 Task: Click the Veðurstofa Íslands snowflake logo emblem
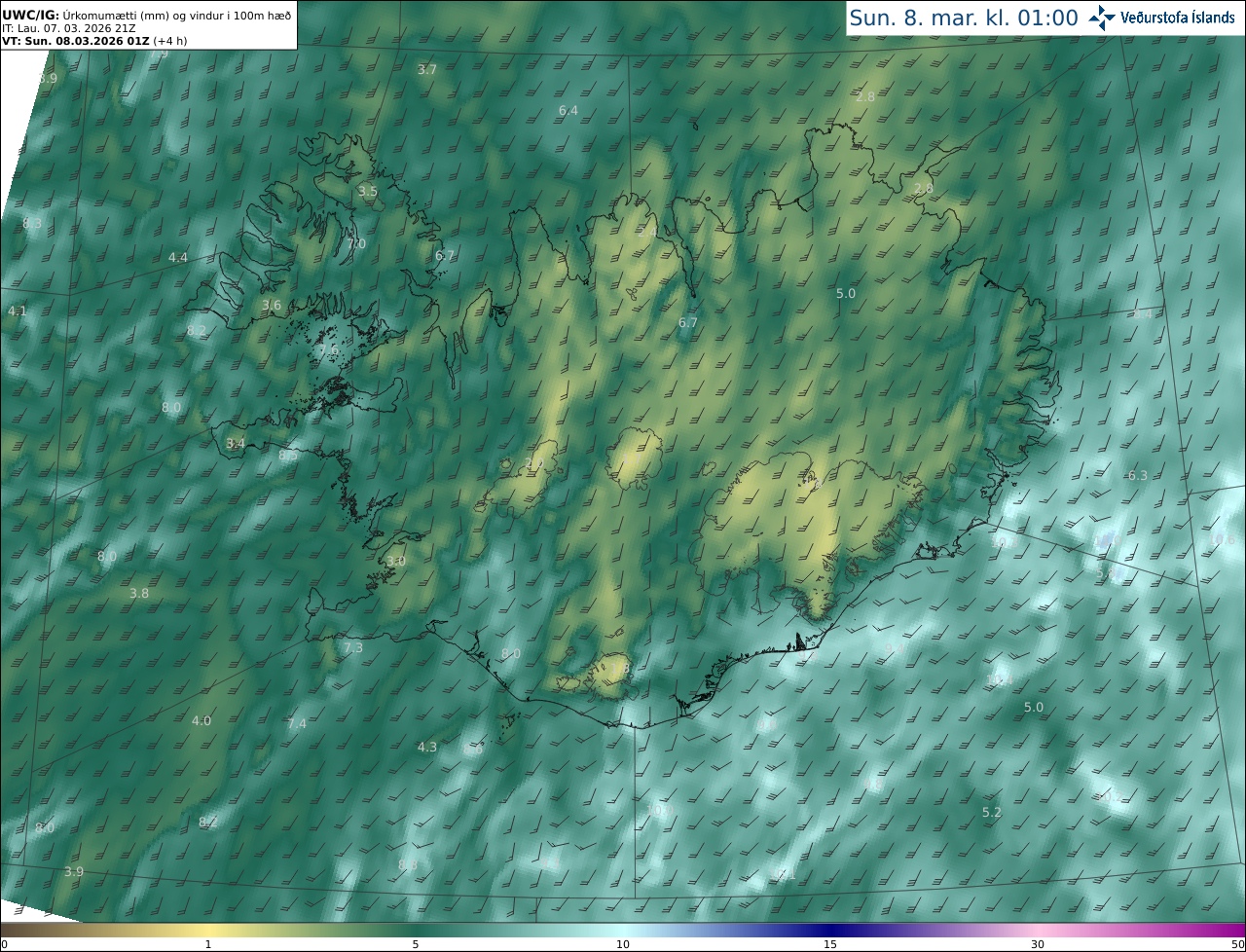1102,17
